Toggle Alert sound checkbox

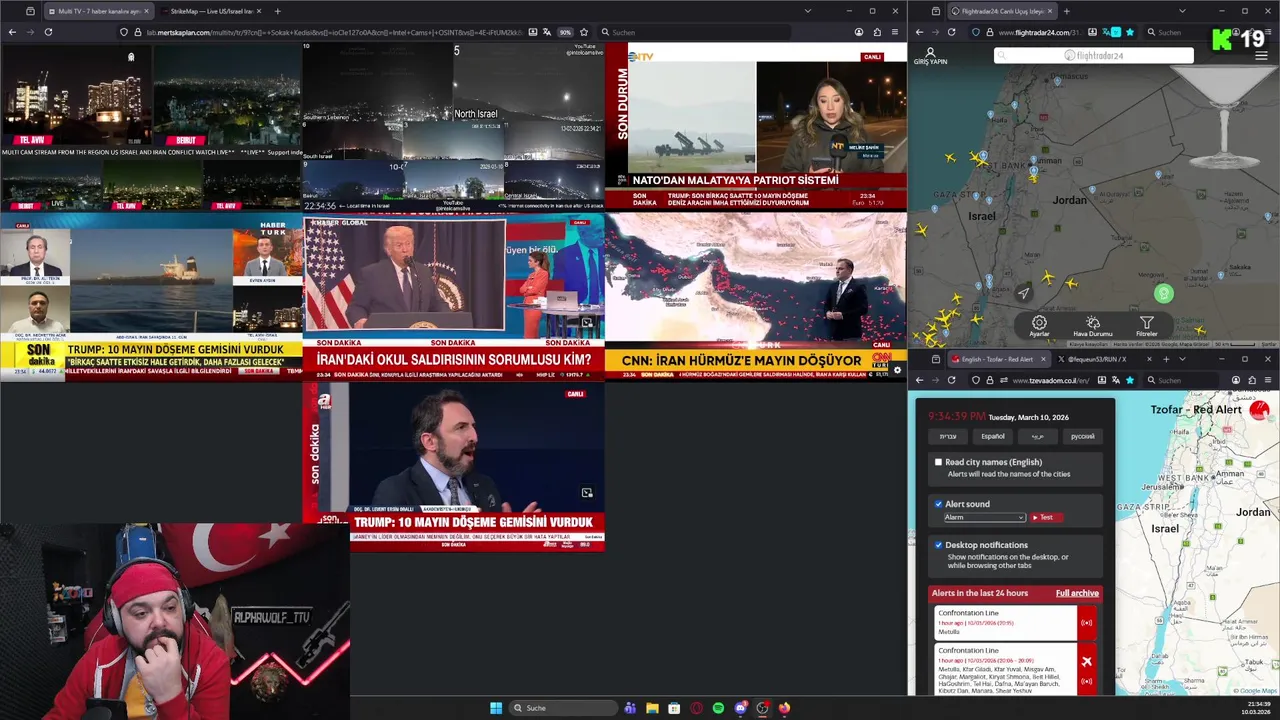[x=938, y=504]
